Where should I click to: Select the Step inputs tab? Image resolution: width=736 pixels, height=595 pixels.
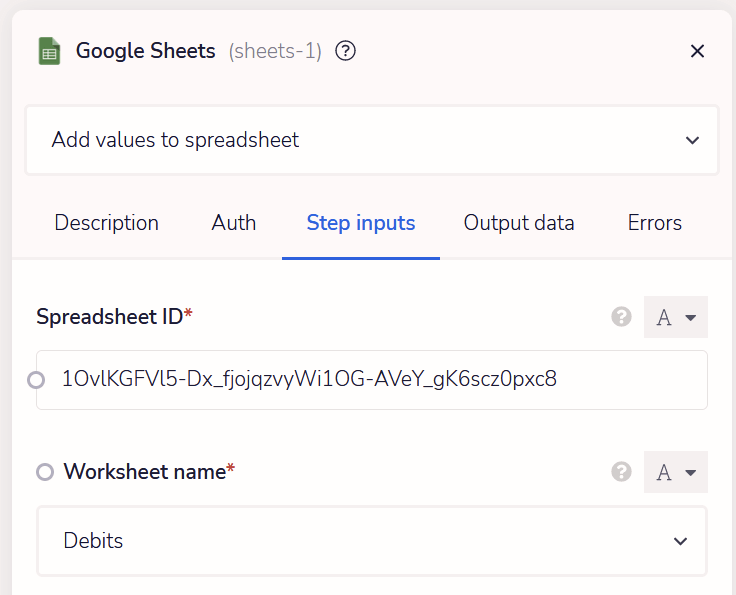tap(361, 223)
